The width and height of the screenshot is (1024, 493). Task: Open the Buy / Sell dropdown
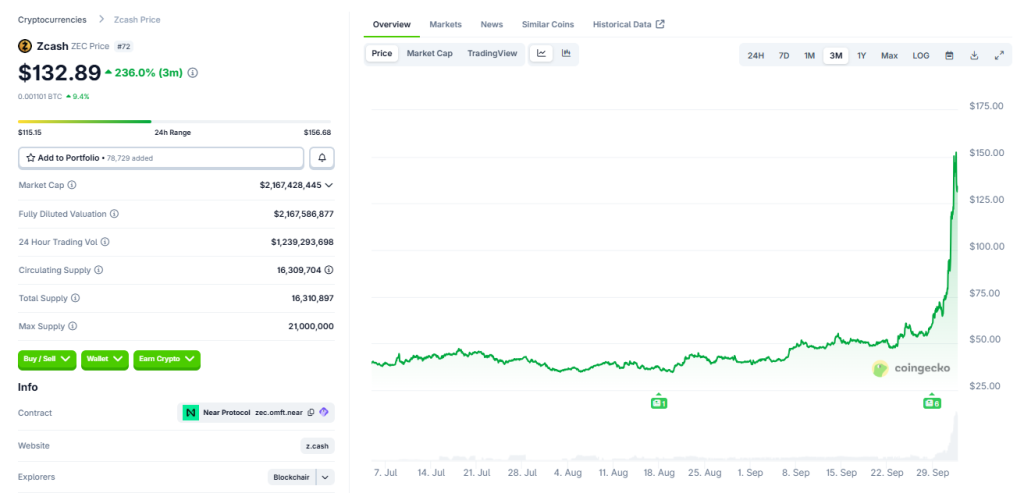47,358
